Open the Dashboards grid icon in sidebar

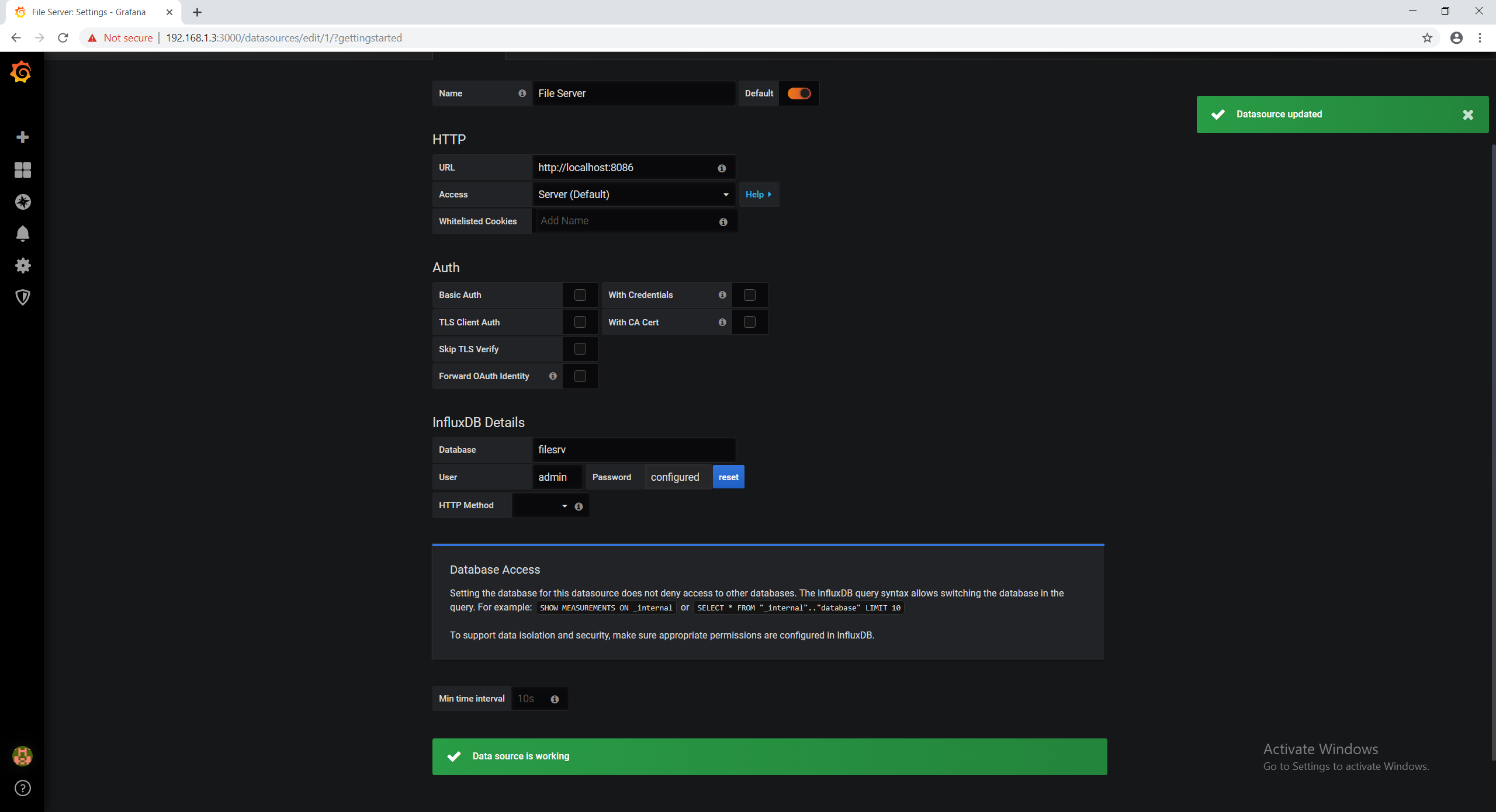pyautogui.click(x=22, y=170)
